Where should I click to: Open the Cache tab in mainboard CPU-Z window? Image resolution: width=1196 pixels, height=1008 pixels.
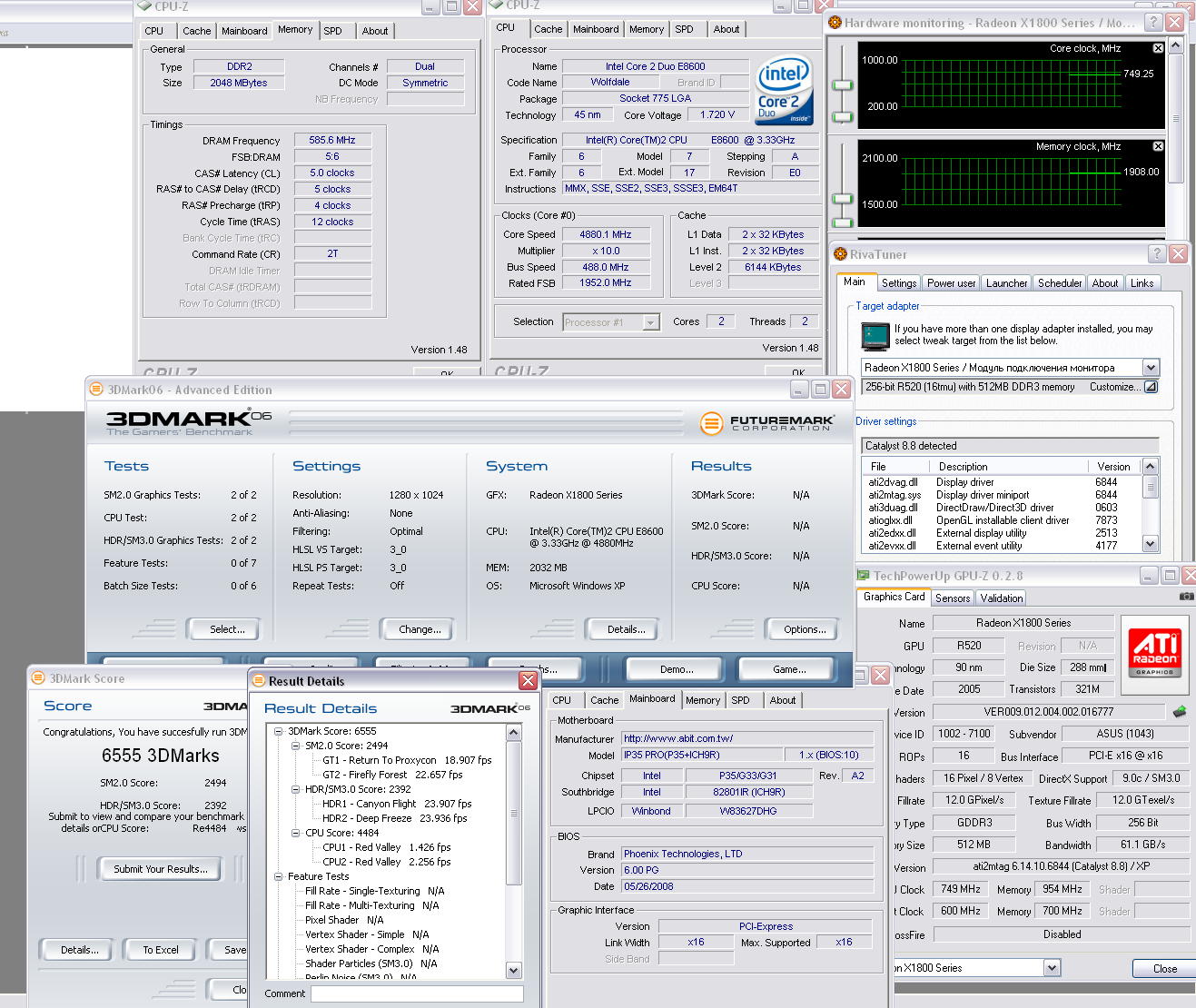[x=604, y=700]
